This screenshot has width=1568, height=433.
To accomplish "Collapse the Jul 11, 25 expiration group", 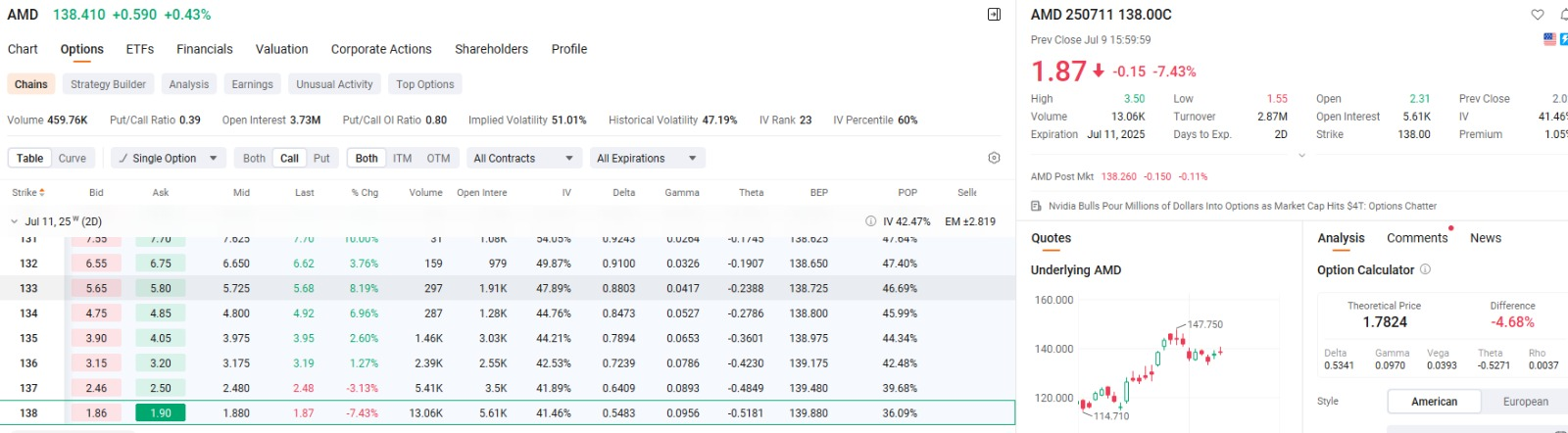I will tap(14, 221).
